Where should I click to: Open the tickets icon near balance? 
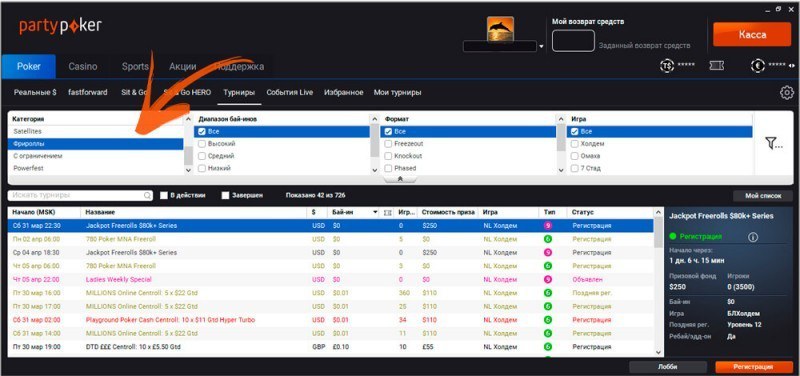[x=716, y=65]
